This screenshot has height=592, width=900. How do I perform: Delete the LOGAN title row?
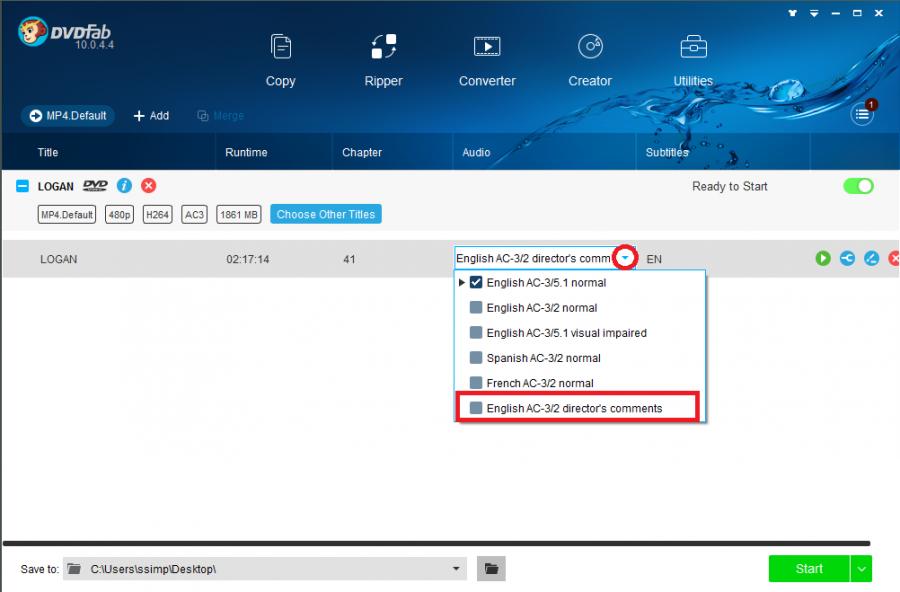[894, 258]
